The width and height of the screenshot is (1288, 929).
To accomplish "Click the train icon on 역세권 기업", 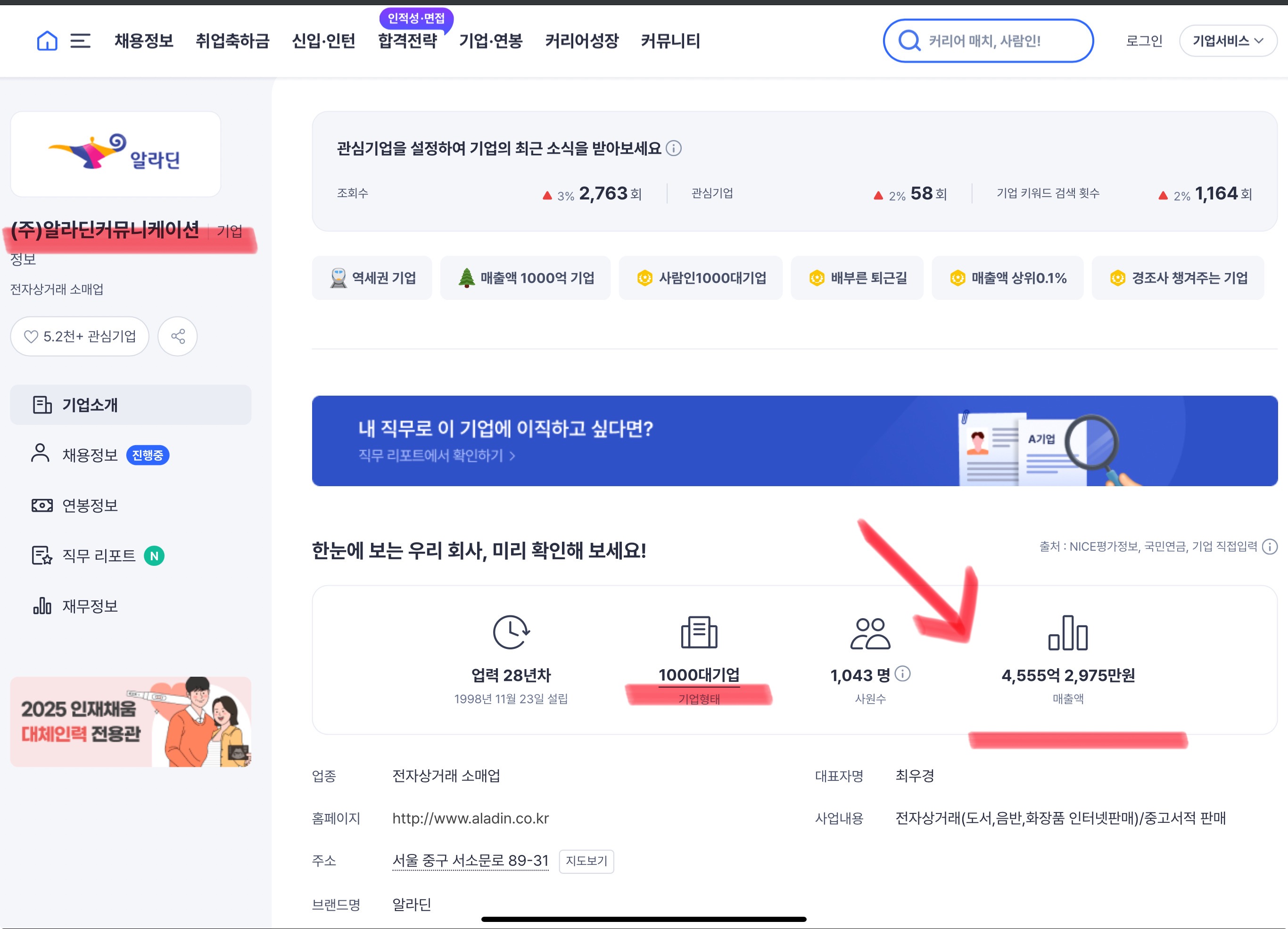I will pyautogui.click(x=339, y=278).
